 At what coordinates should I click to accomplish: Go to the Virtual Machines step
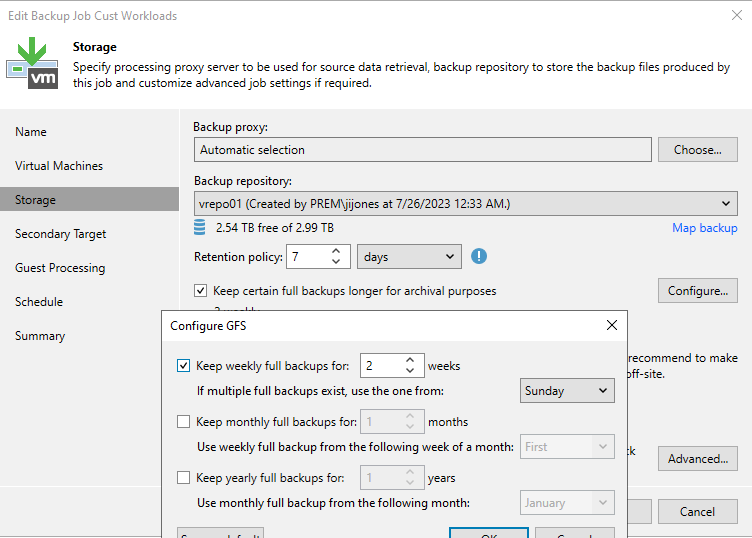[x=59, y=166]
